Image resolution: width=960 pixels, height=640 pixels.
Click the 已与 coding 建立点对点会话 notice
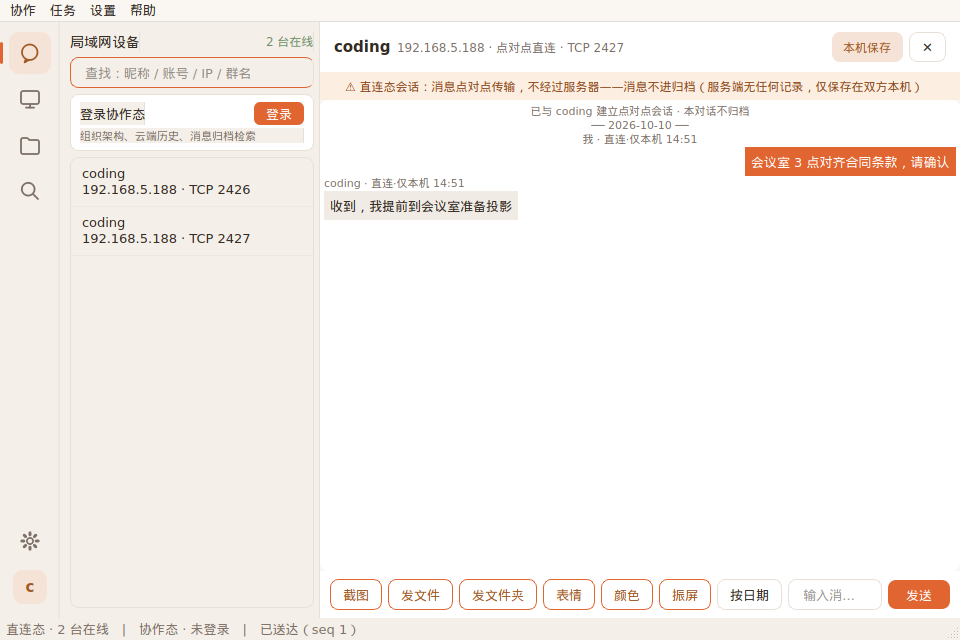(640, 111)
